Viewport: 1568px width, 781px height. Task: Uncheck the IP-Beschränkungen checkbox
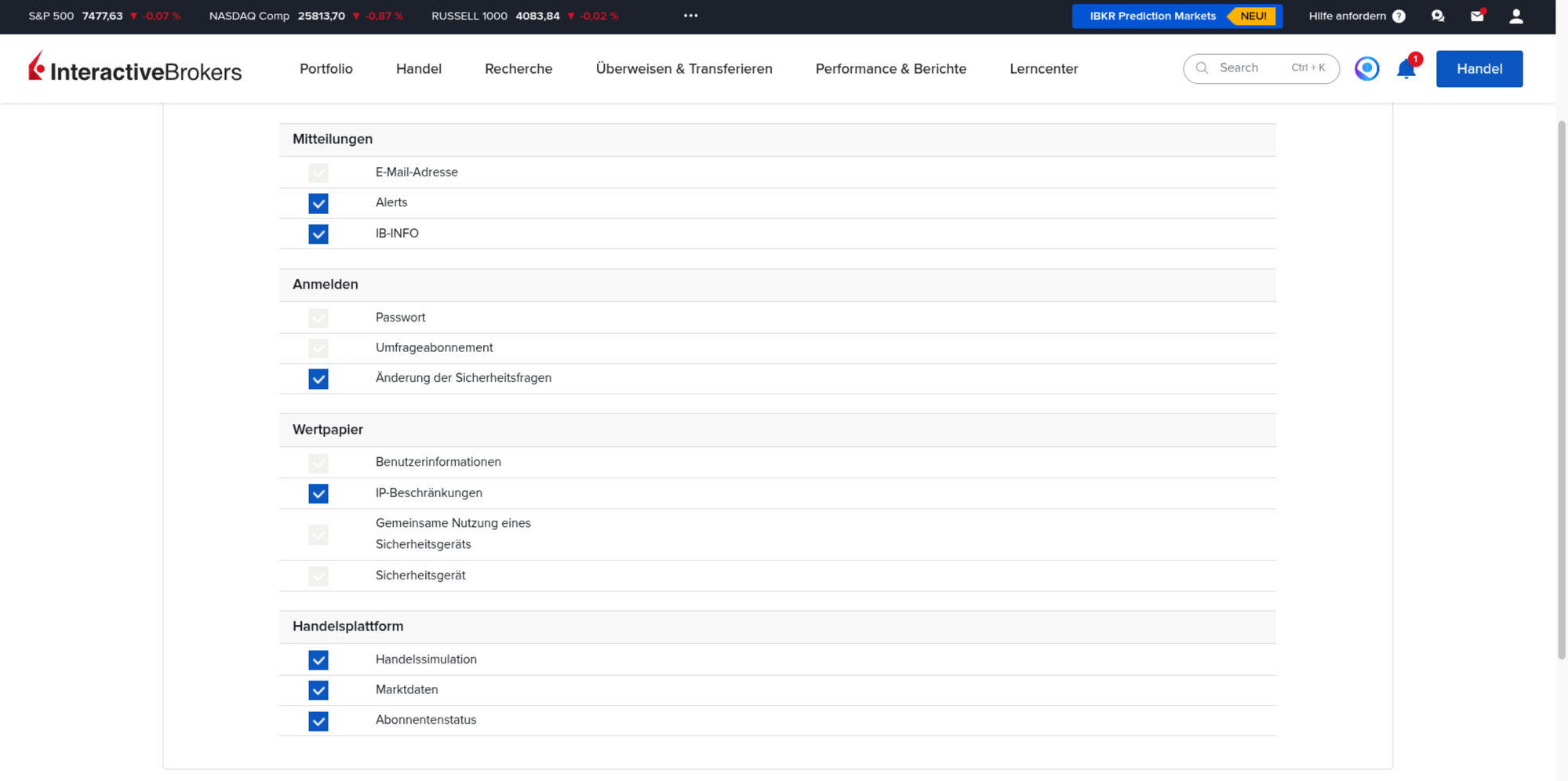[x=318, y=493]
